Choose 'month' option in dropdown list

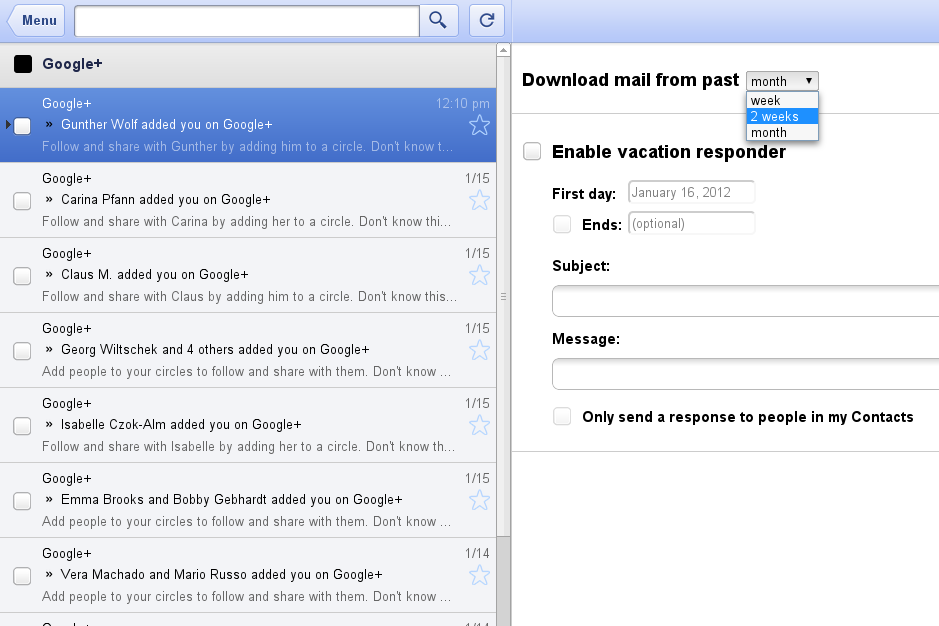(x=782, y=132)
